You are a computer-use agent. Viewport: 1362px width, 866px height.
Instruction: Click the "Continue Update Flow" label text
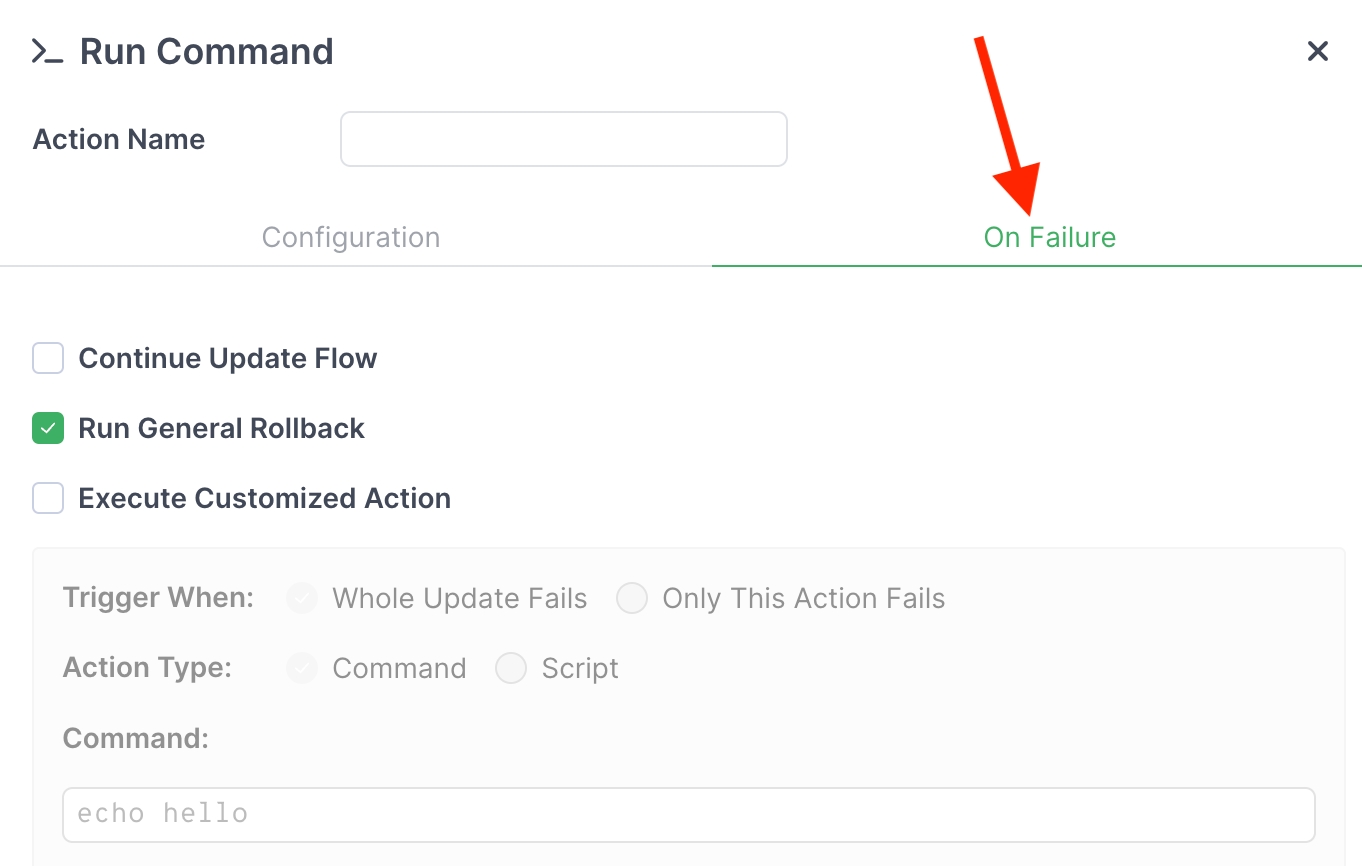tap(228, 358)
